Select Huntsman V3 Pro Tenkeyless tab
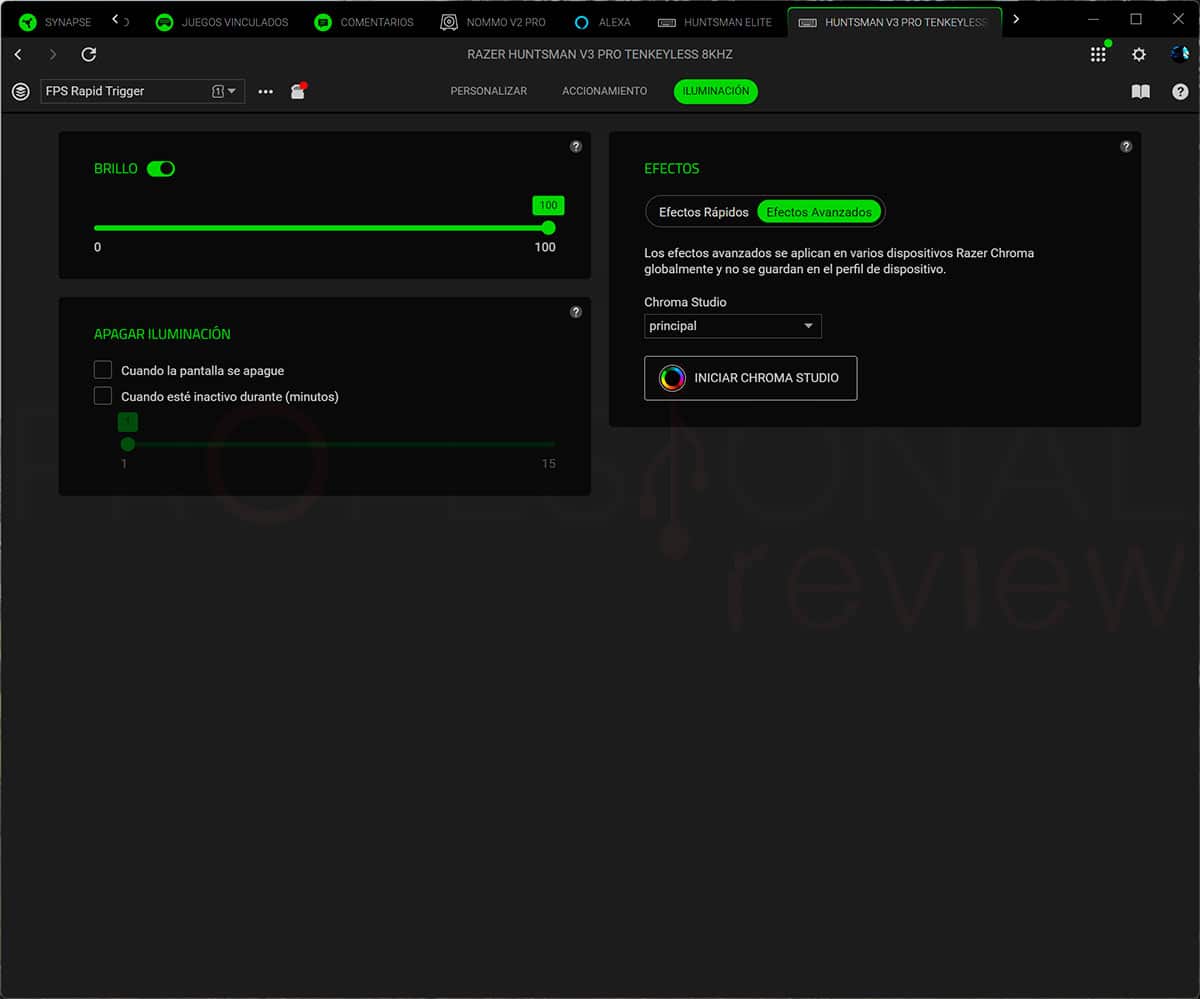 click(894, 22)
